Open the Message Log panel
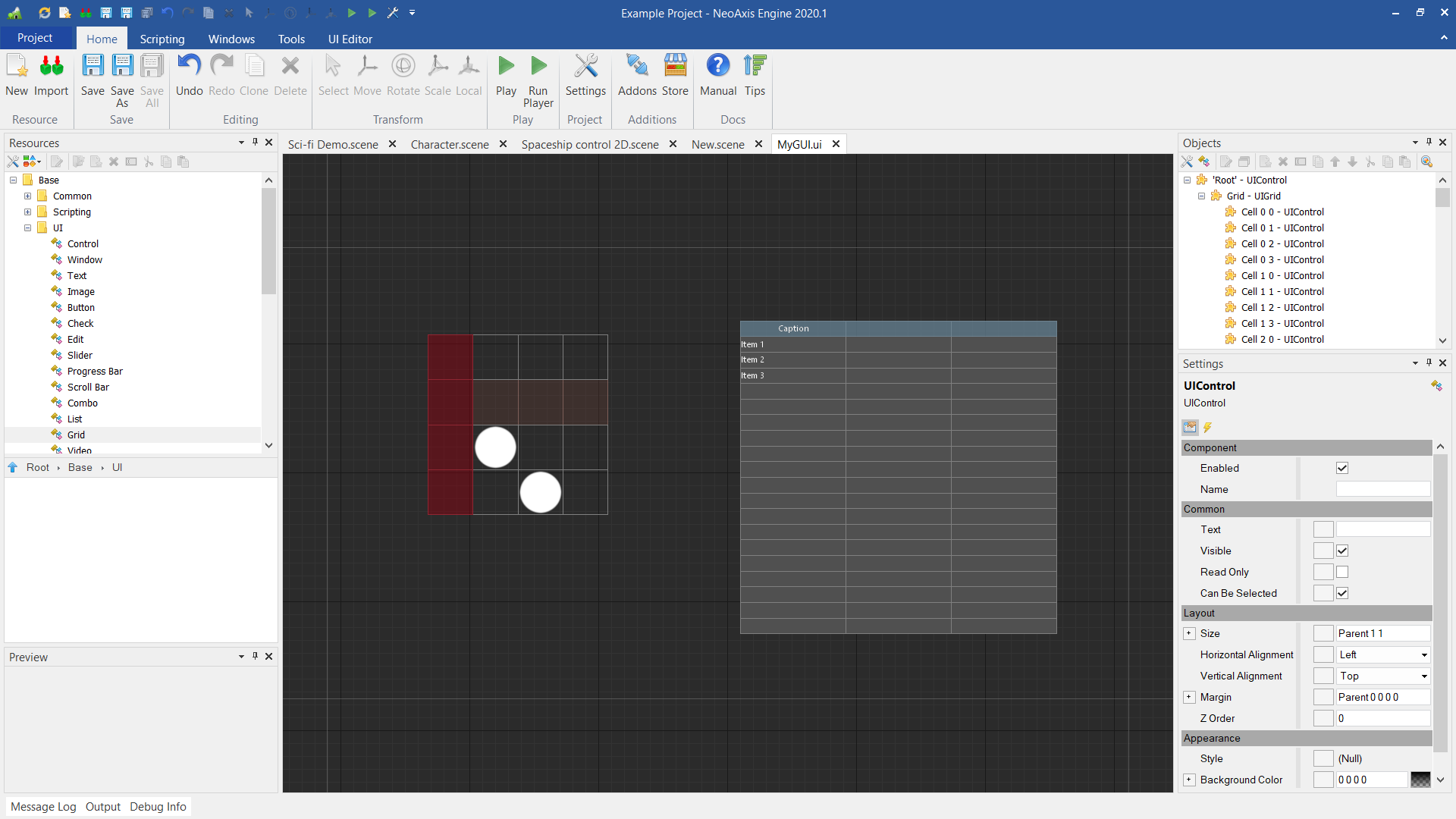This screenshot has width=1456, height=819. coord(43,806)
